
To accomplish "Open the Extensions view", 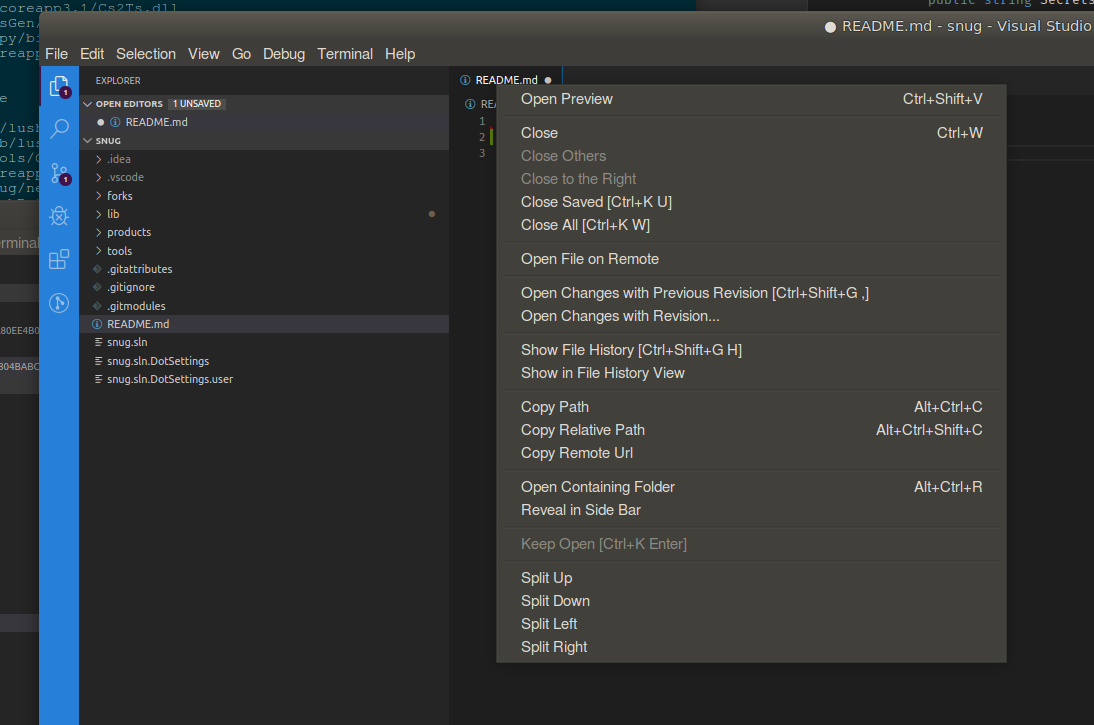I will pos(59,259).
